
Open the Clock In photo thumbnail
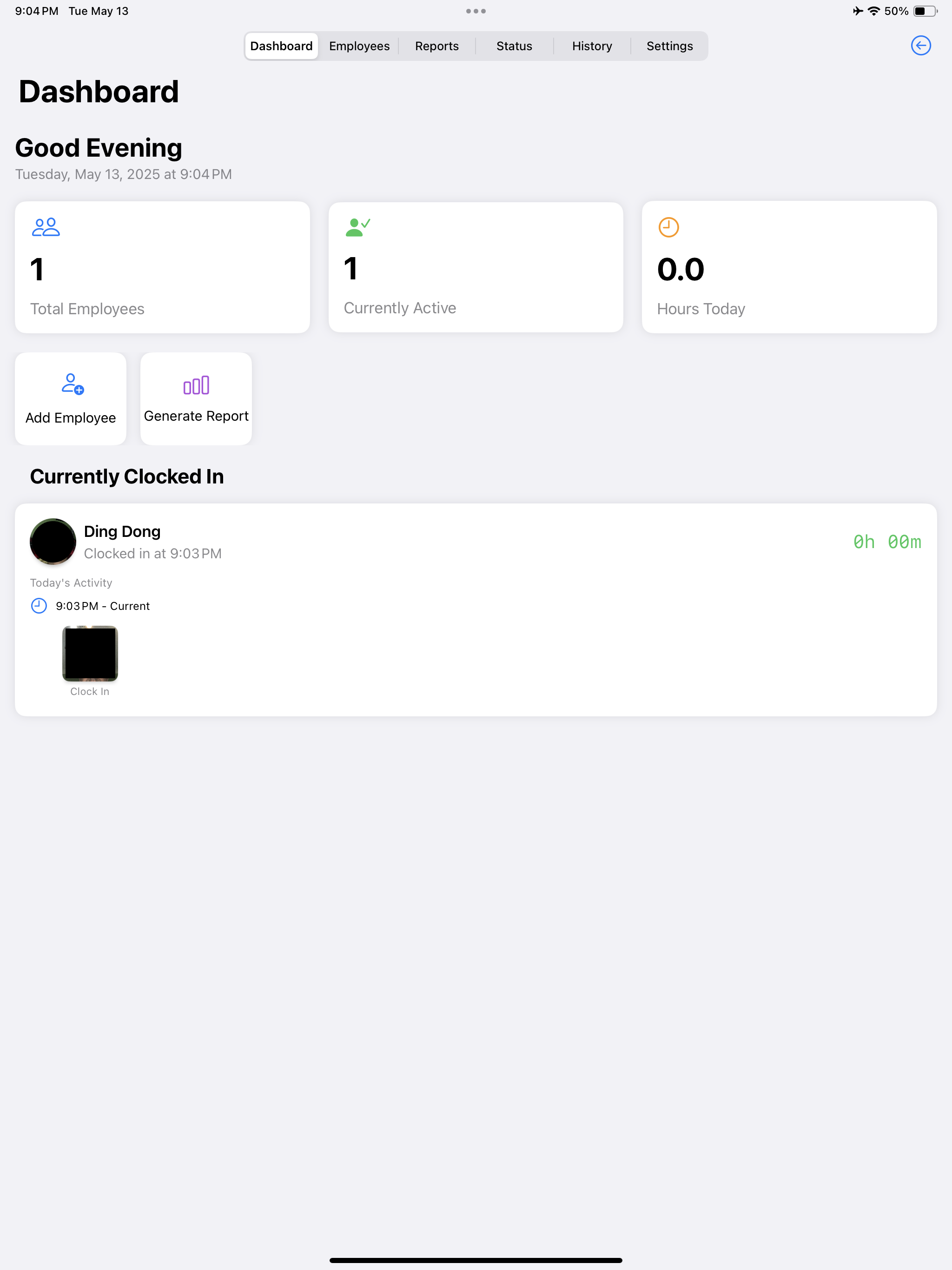click(x=90, y=653)
